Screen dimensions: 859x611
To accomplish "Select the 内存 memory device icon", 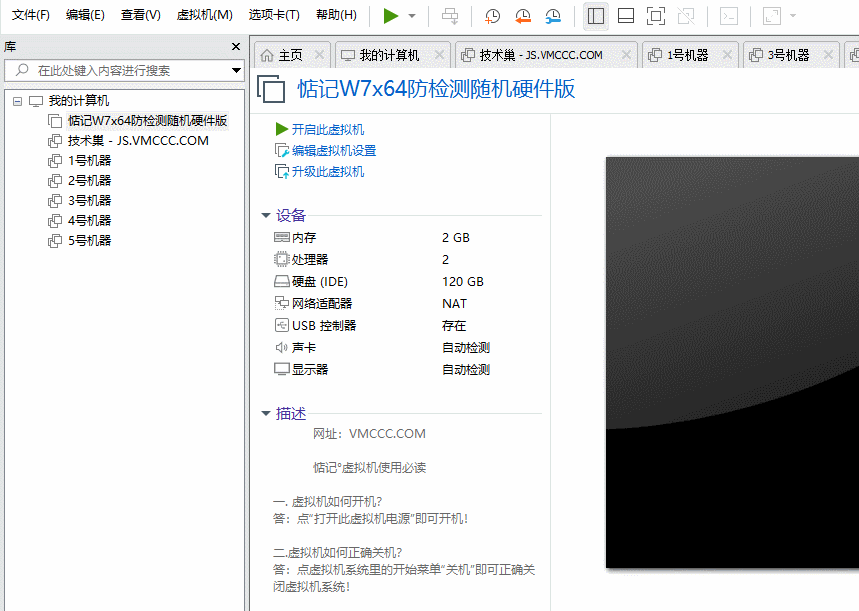I will pyautogui.click(x=281, y=237).
